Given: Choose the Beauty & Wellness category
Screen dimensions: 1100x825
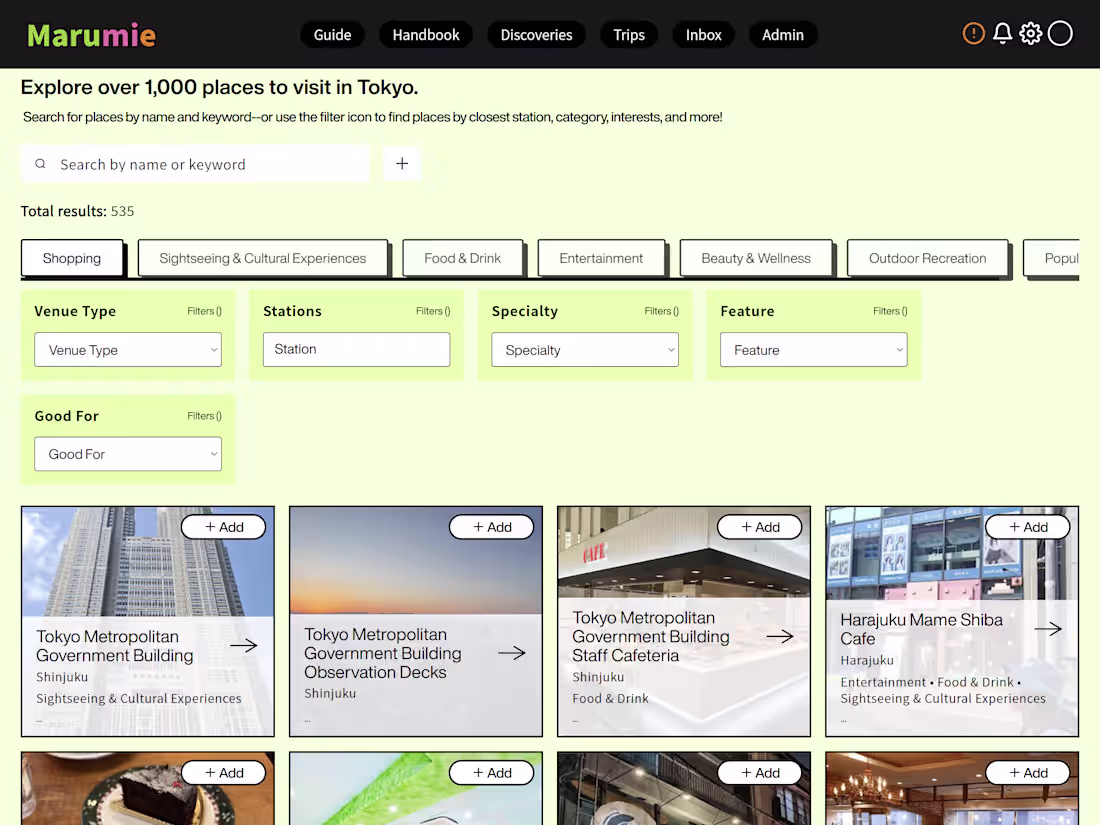Looking at the screenshot, I should 756,258.
